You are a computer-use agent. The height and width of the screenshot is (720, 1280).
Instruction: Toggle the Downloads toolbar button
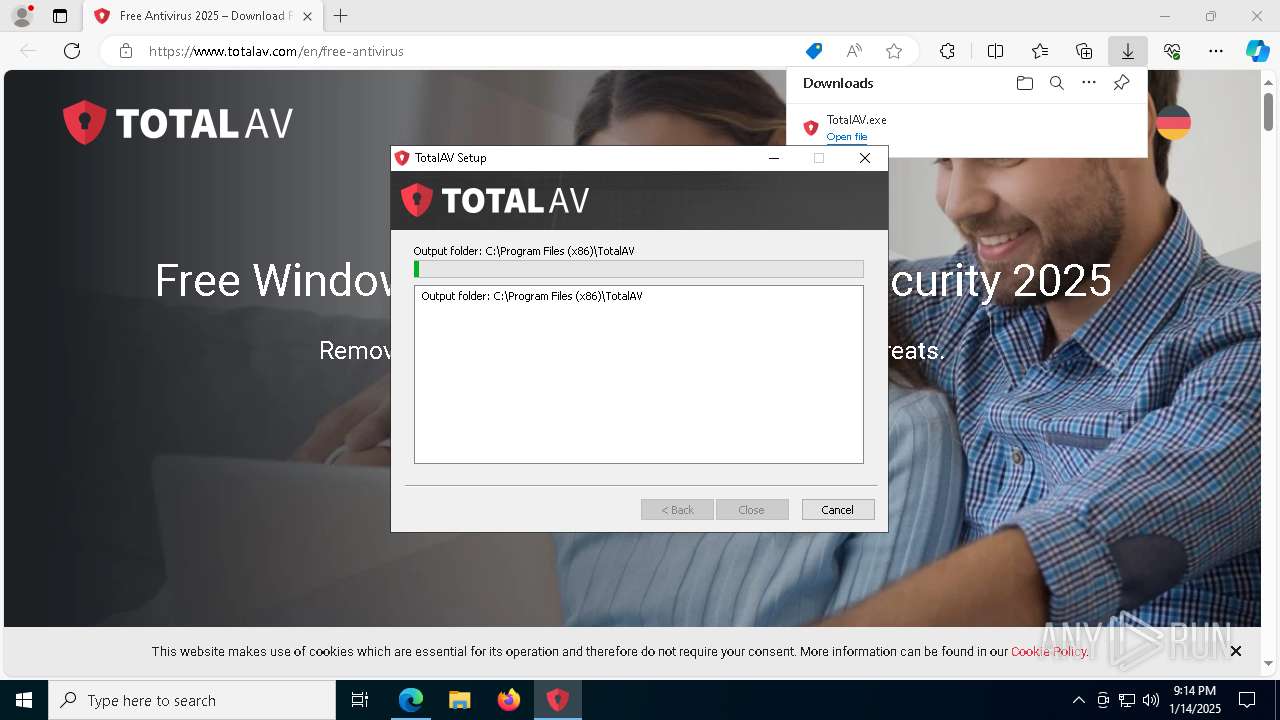1128,51
